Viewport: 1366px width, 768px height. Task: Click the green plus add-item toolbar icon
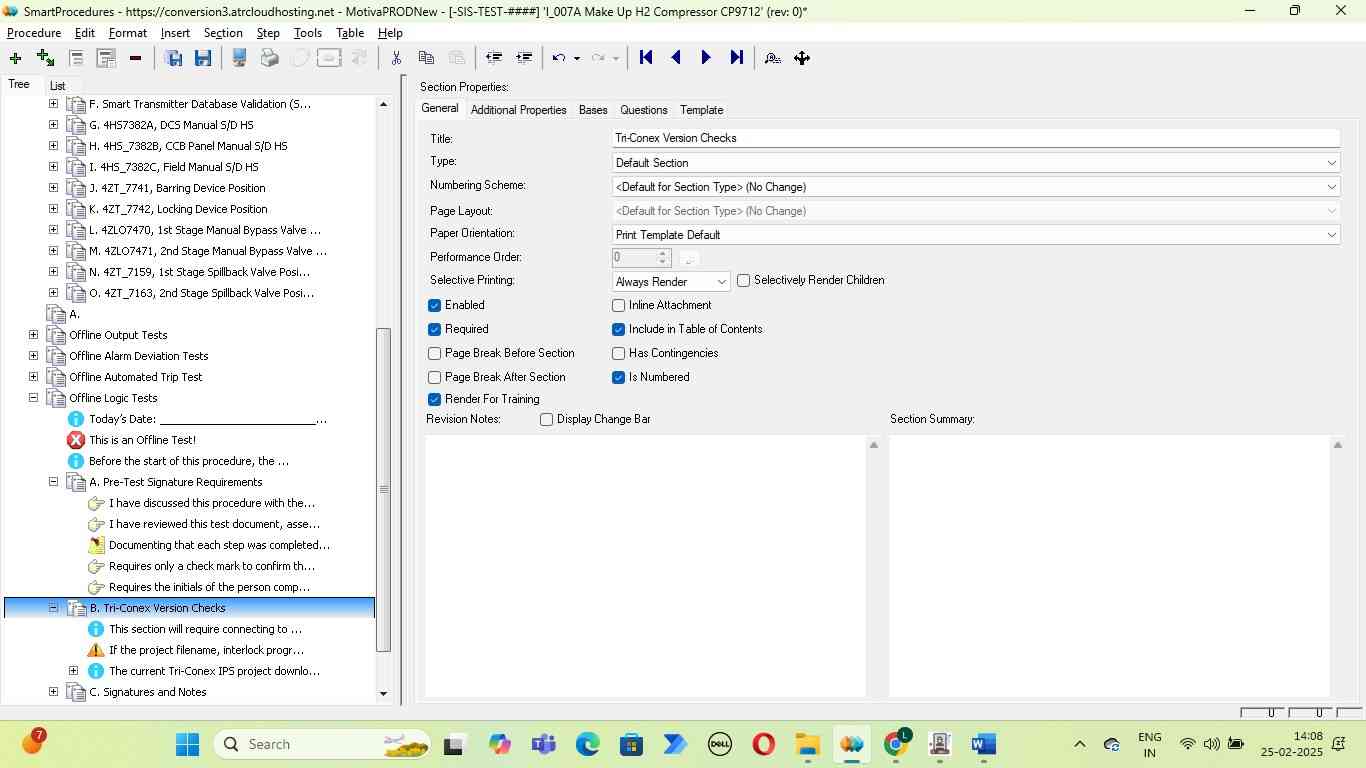pyautogui.click(x=15, y=58)
